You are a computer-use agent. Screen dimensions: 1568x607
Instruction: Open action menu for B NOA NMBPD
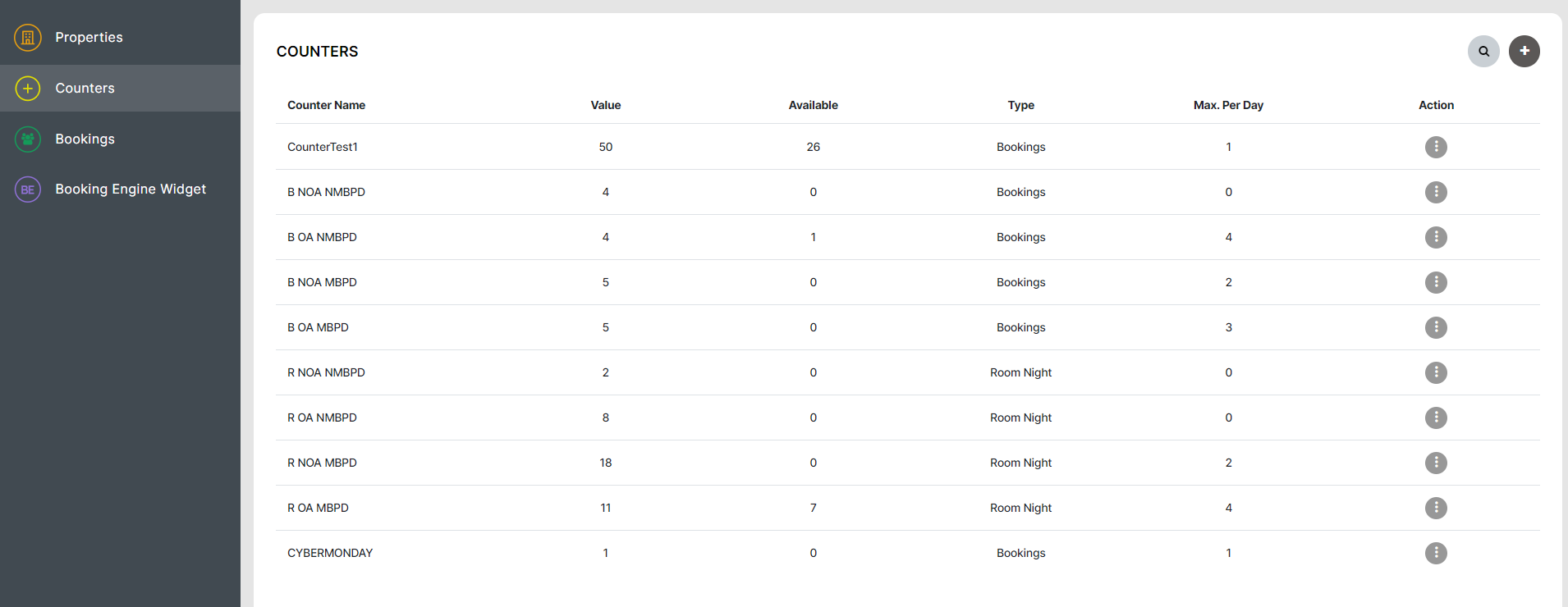click(1436, 192)
